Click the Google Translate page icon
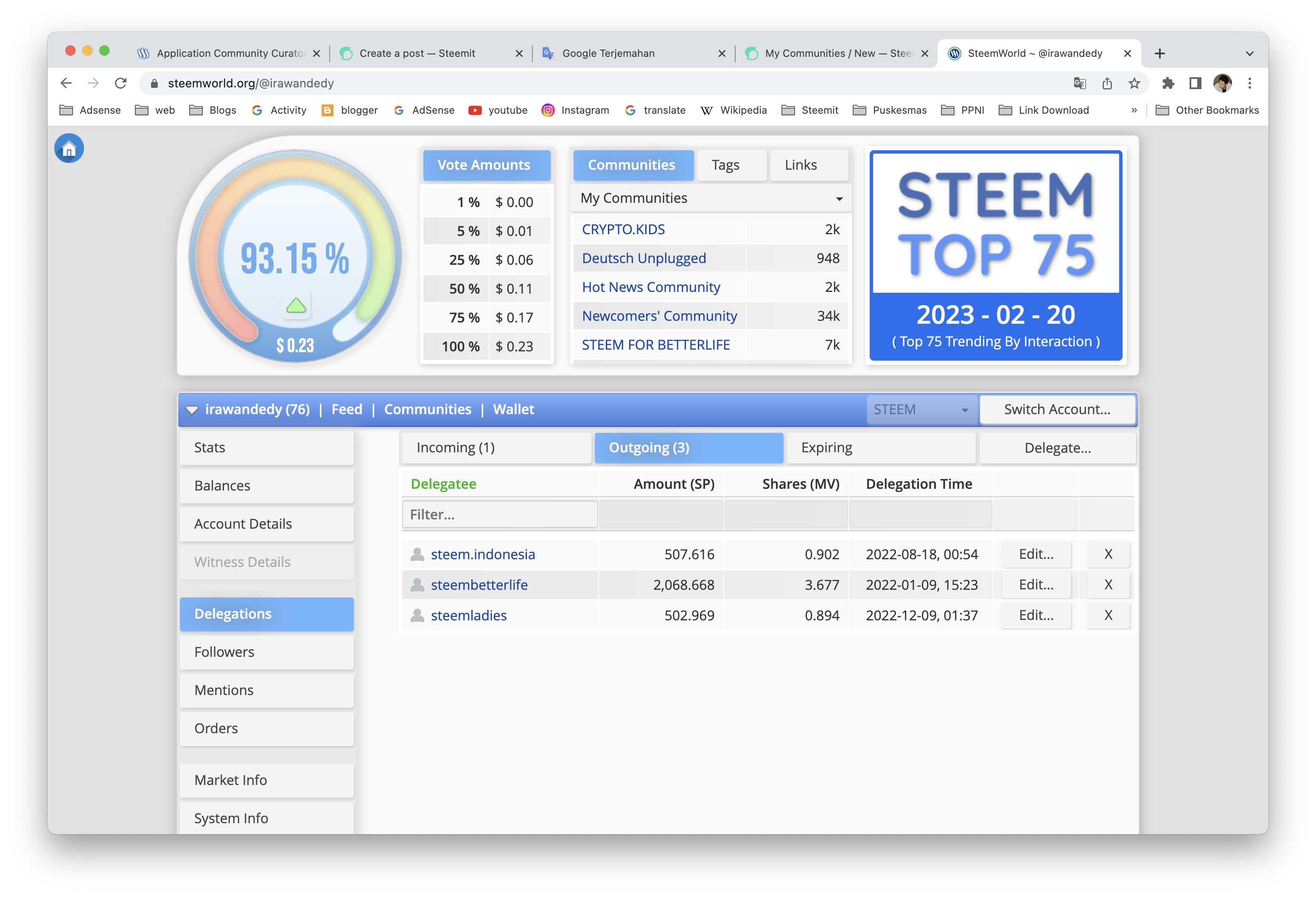 point(1079,83)
